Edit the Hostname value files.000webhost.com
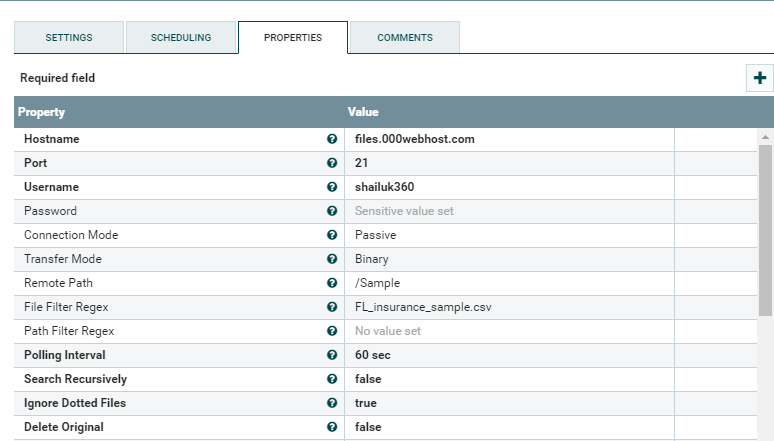The image size is (774, 441). coord(415,139)
